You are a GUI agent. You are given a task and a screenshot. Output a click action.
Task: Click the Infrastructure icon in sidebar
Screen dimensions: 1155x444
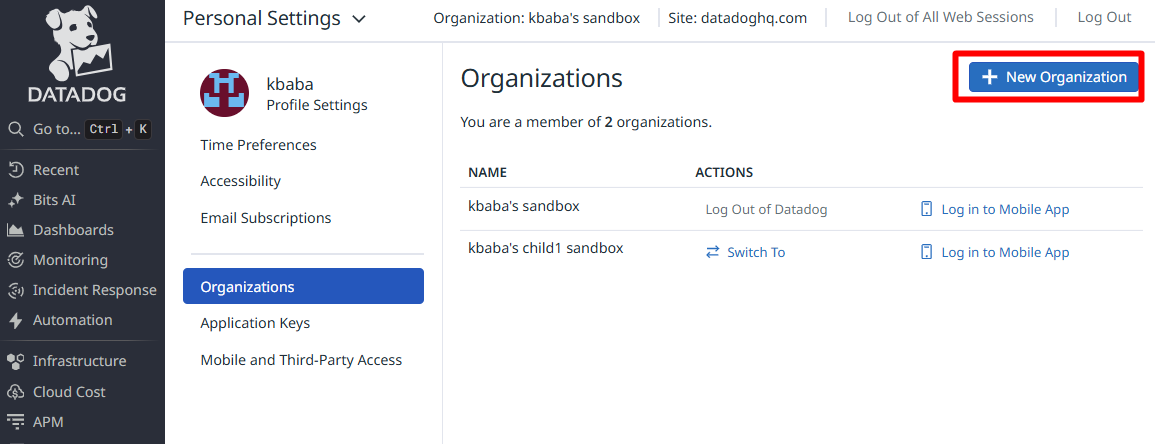tap(16, 361)
